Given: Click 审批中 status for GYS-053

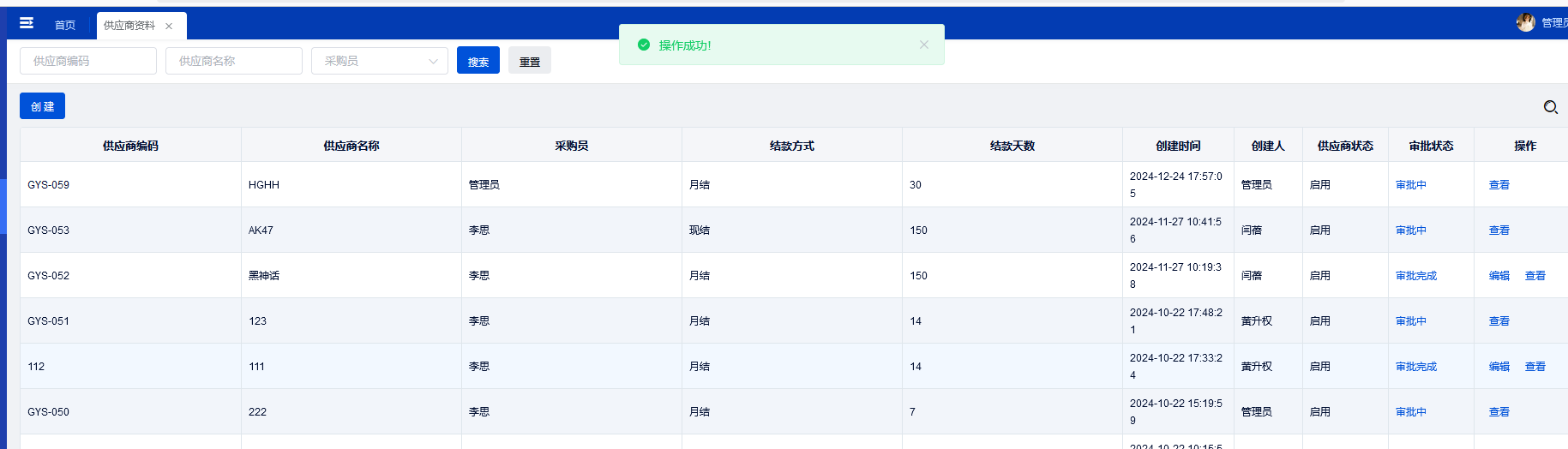Looking at the screenshot, I should click(1410, 230).
